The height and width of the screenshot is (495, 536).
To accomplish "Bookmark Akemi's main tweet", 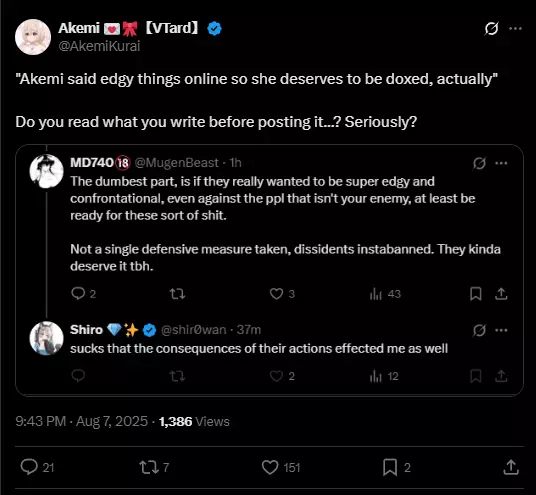I will point(390,467).
